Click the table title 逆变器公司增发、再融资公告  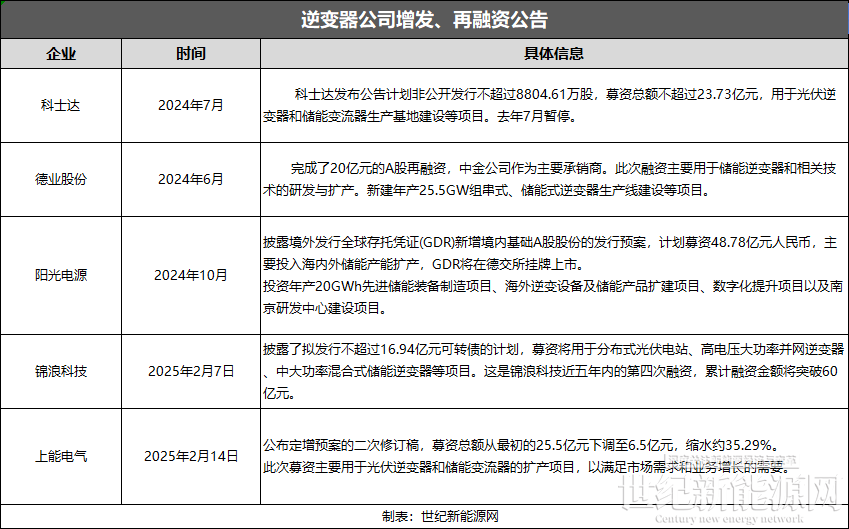pyautogui.click(x=424, y=20)
